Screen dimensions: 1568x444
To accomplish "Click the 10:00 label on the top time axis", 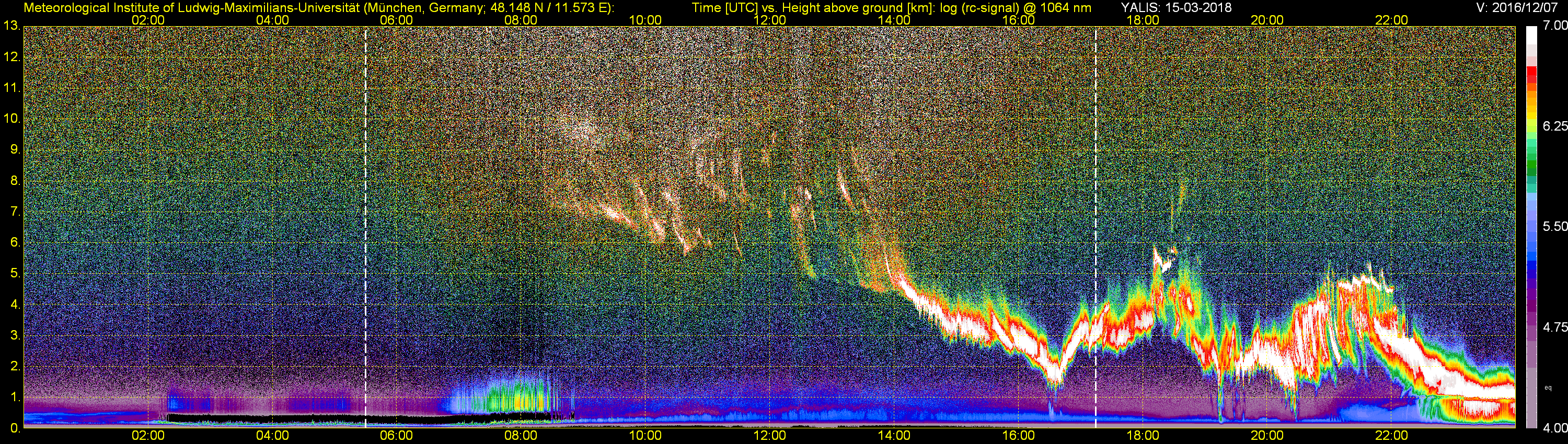I will 645,20.
